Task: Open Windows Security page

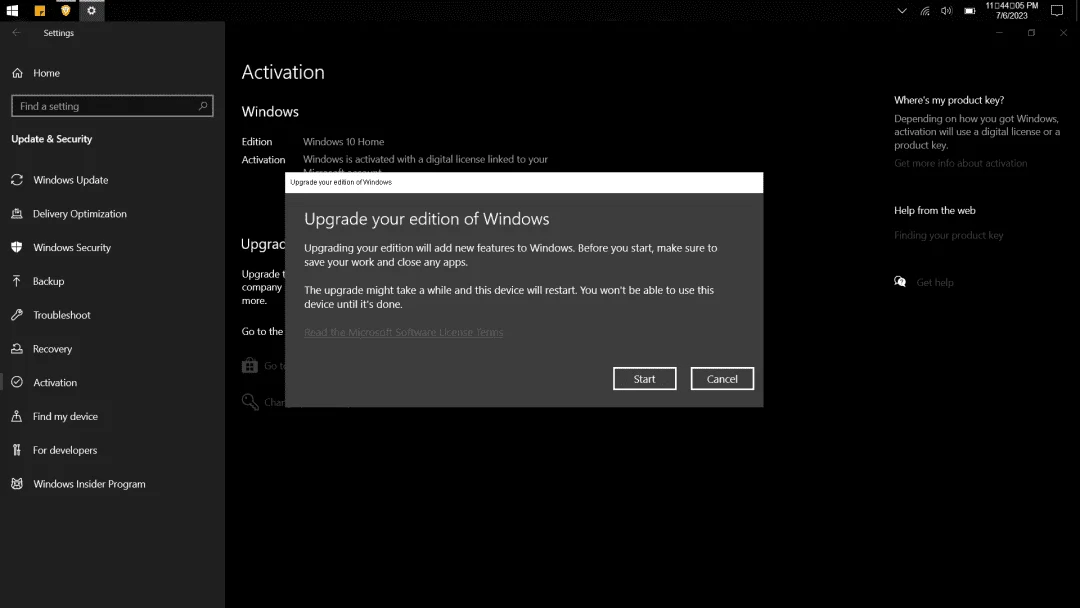Action: (x=72, y=247)
